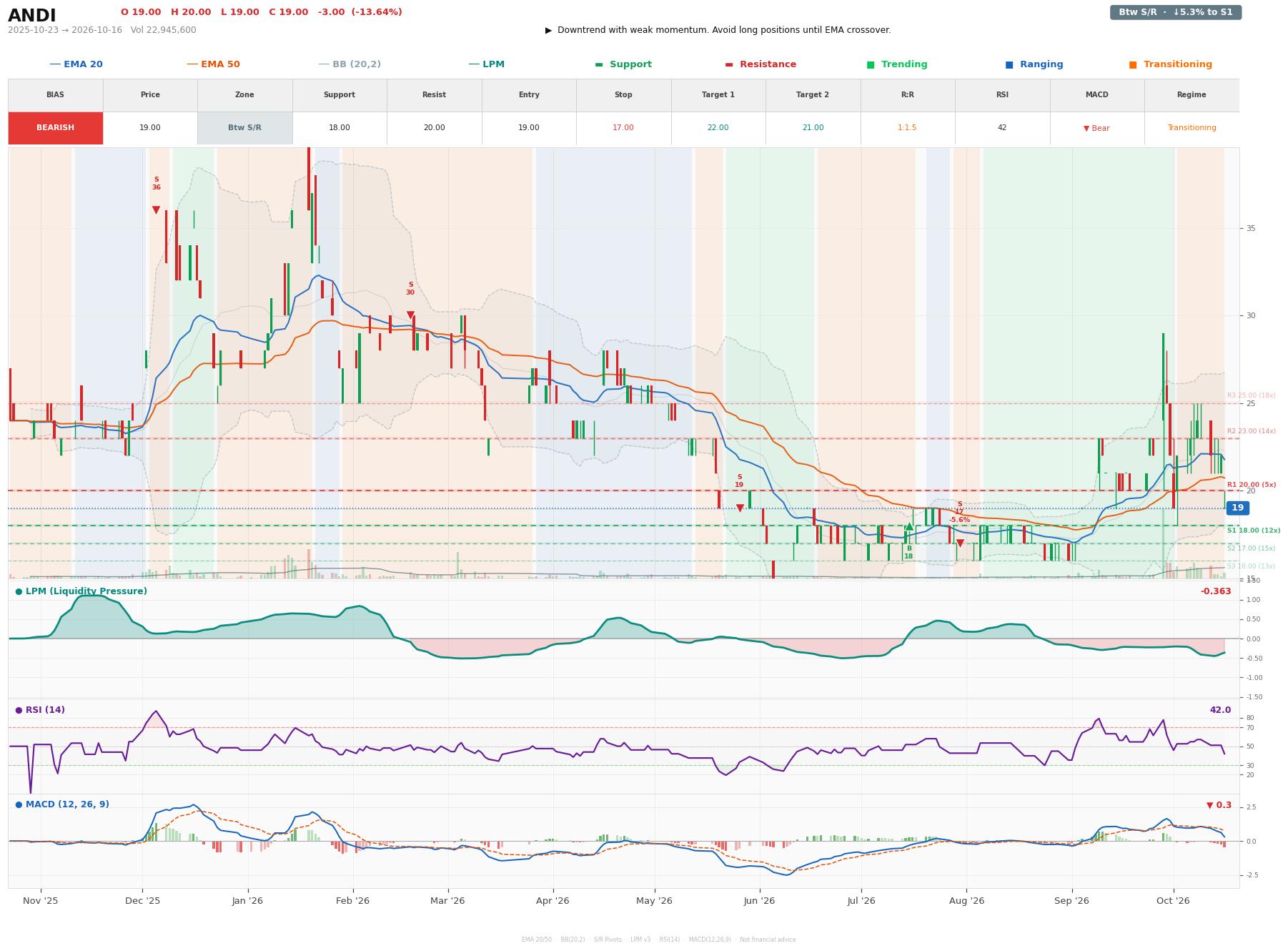Select the Zone column header
This screenshot has height=951, width=1288.
coord(244,94)
